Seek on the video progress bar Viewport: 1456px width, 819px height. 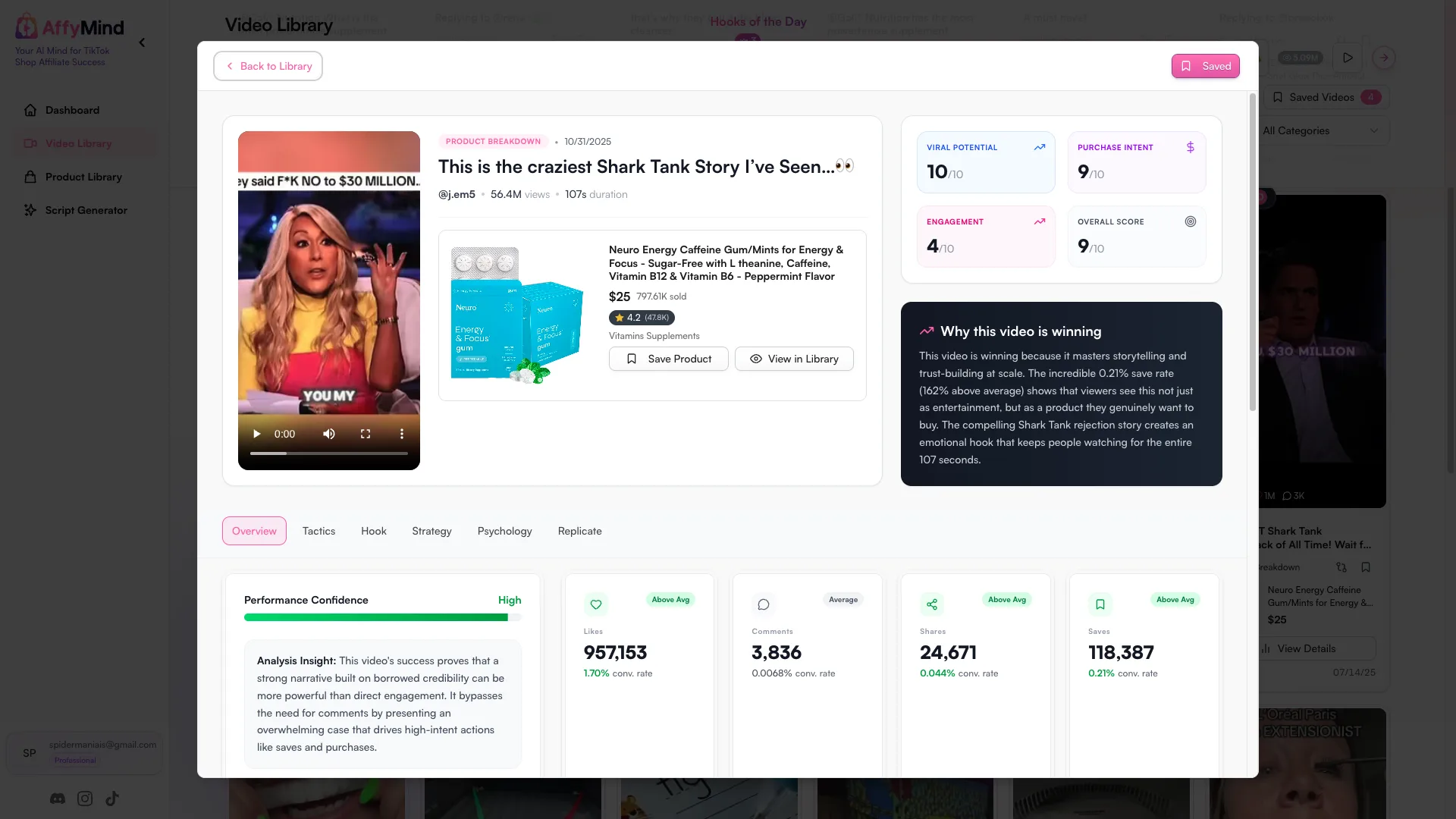pyautogui.click(x=329, y=453)
